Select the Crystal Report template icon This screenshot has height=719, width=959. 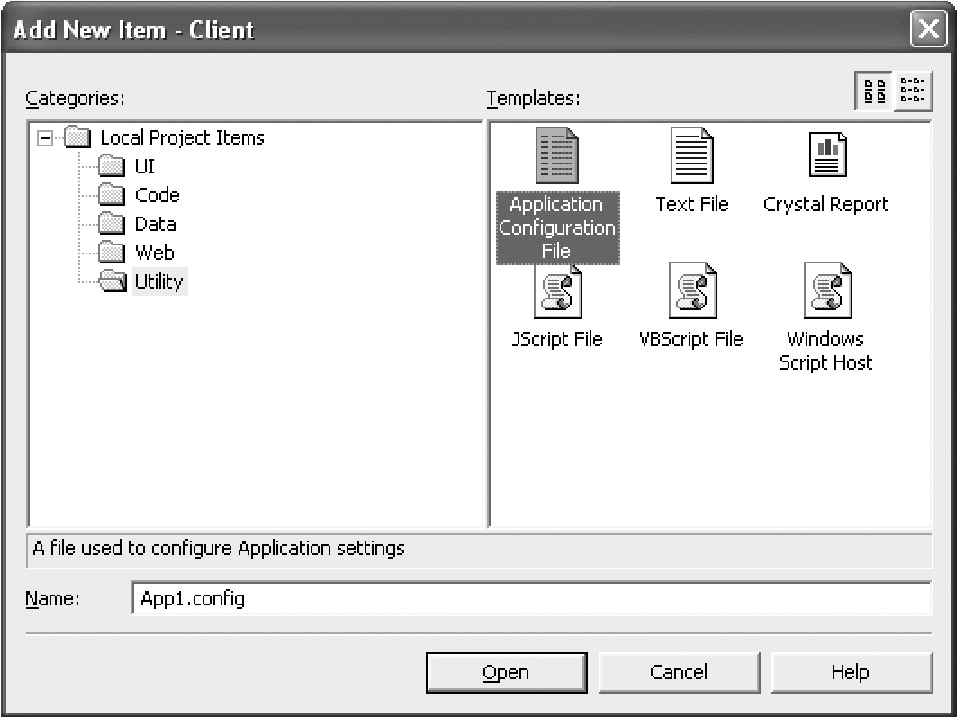[826, 157]
